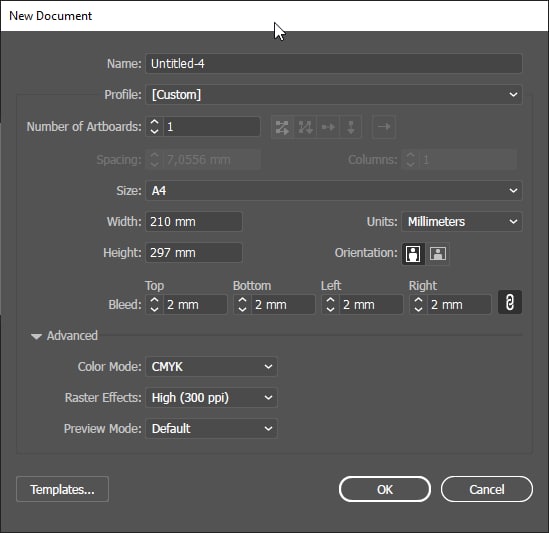Select Landscape orientation icon

(x=438, y=254)
